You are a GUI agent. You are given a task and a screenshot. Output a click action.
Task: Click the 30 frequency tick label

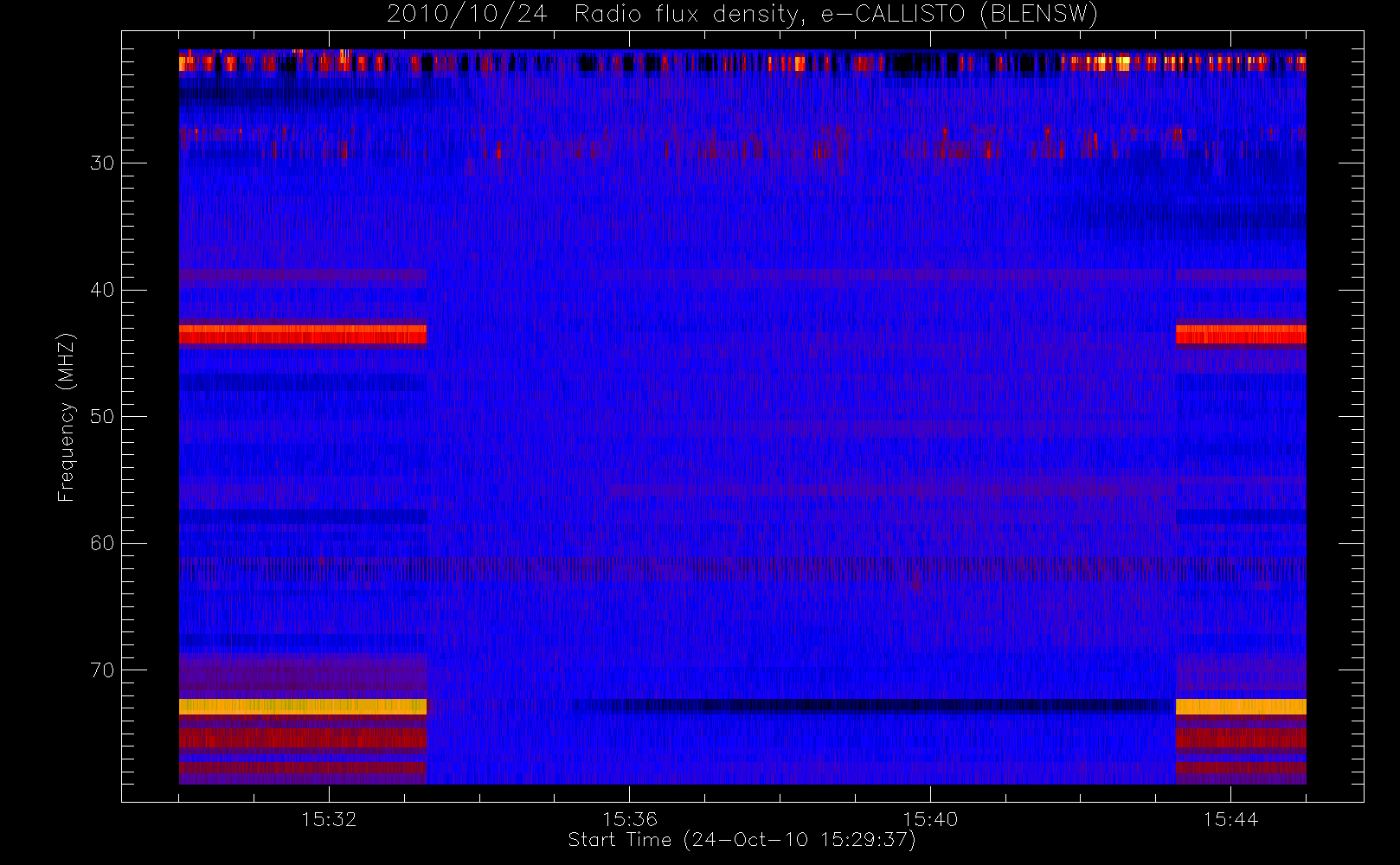(x=101, y=163)
